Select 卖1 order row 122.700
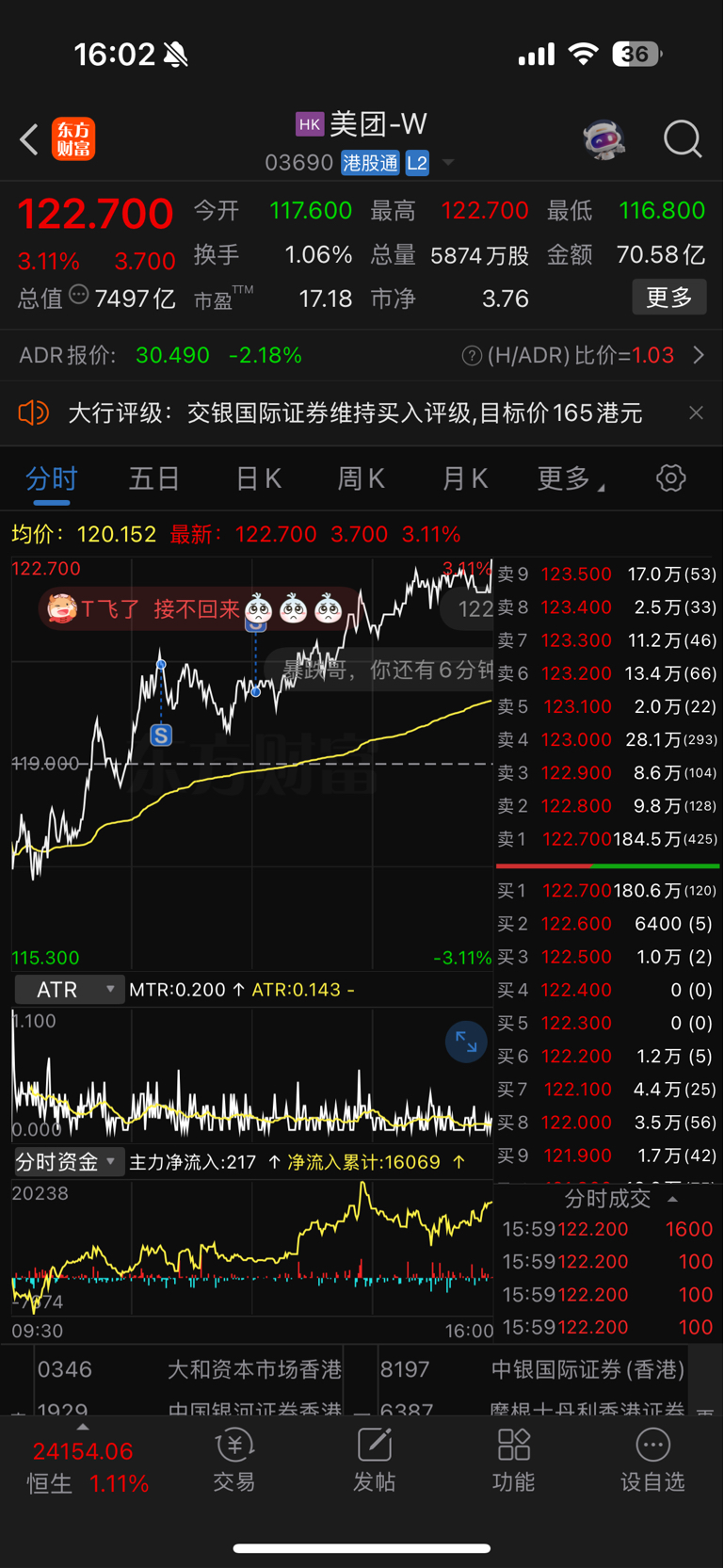The width and height of the screenshot is (724, 1568). point(607,839)
